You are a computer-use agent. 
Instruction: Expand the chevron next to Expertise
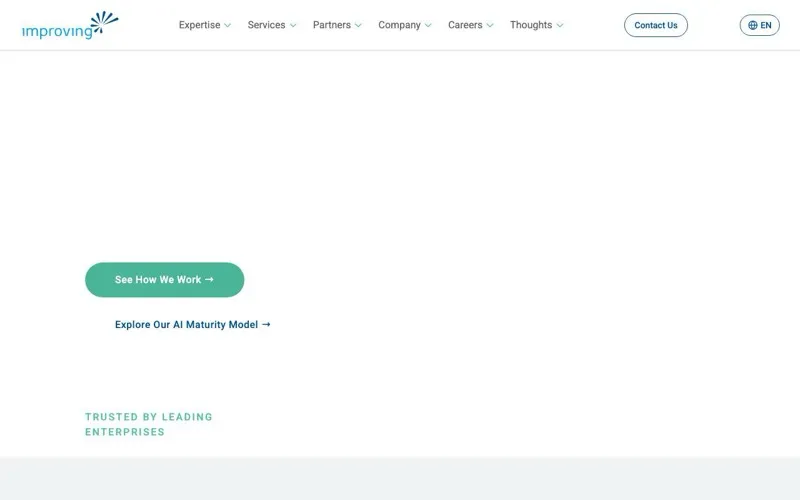[x=228, y=26]
